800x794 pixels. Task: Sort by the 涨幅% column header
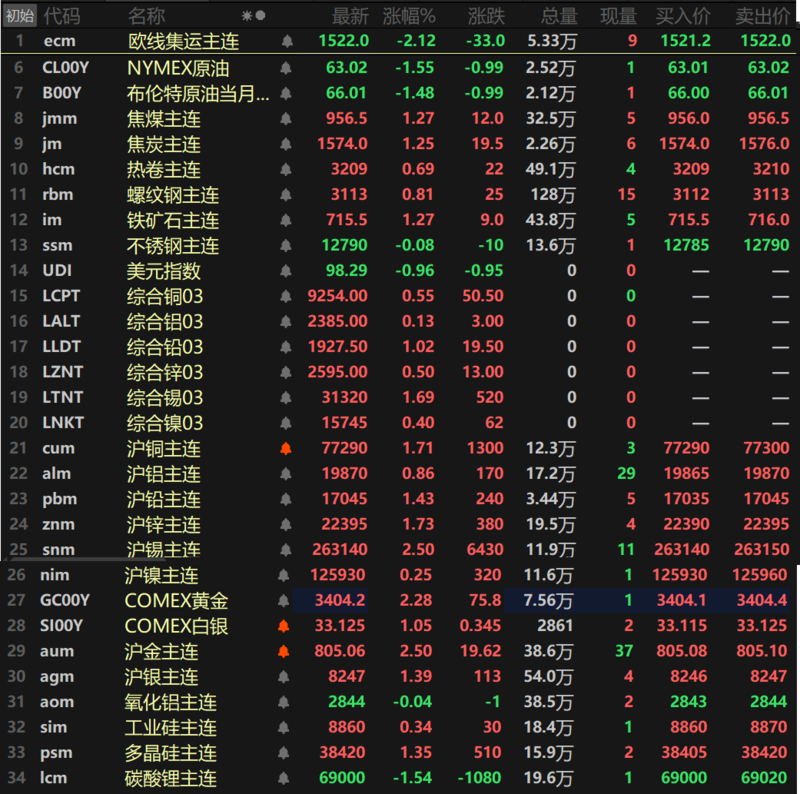409,16
